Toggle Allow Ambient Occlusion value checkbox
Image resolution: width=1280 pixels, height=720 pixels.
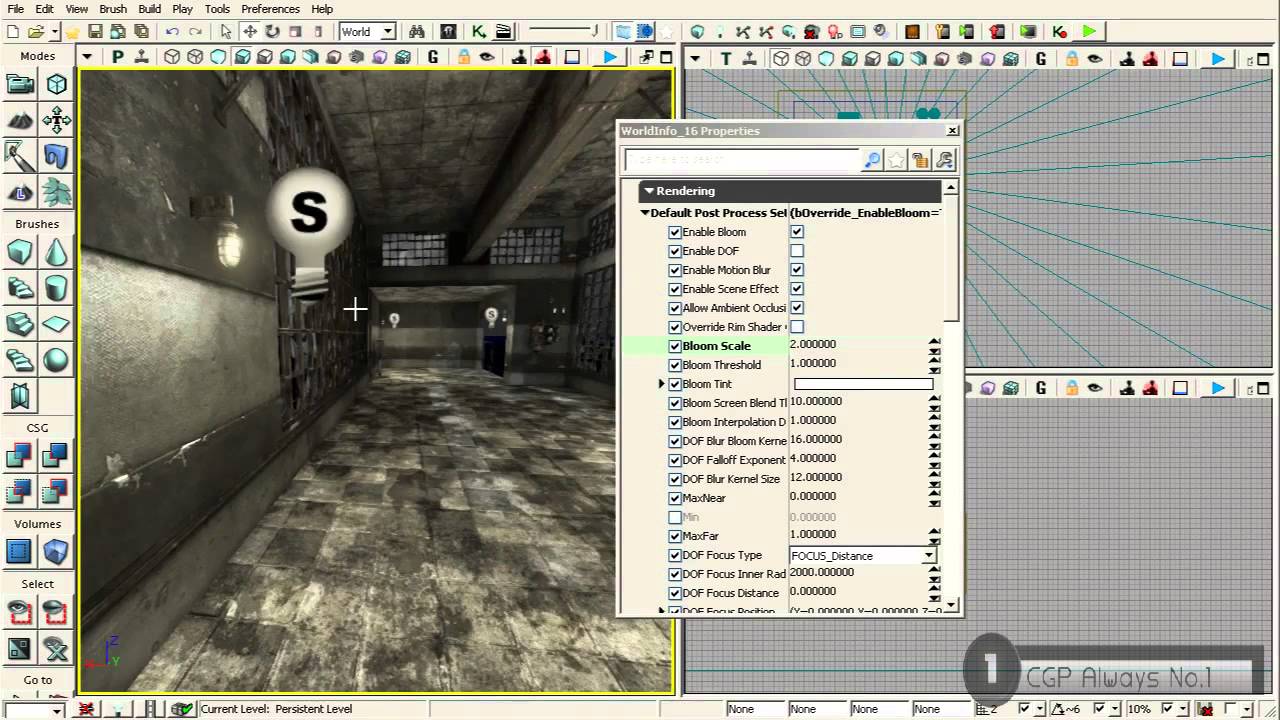[797, 308]
